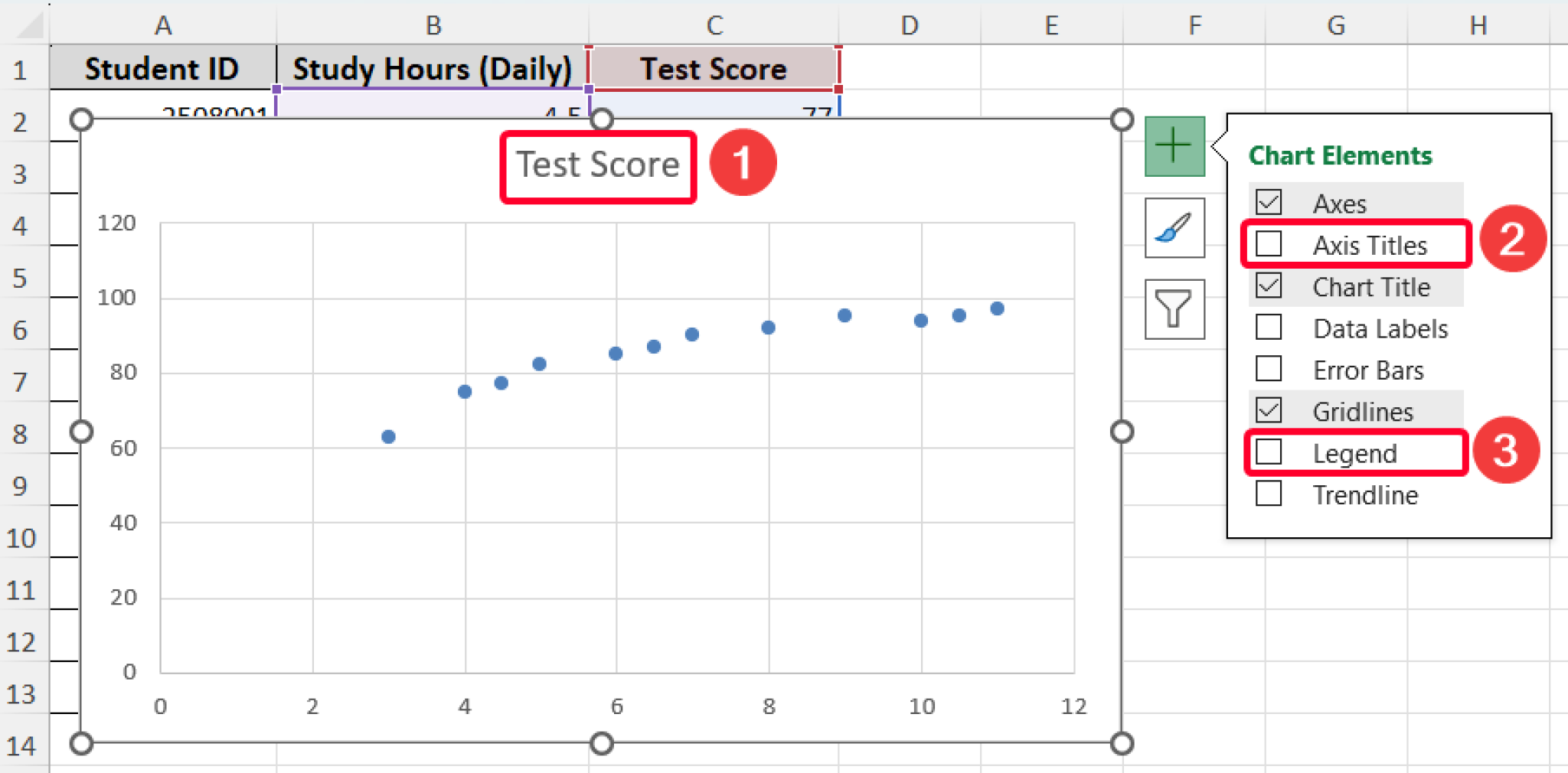Enable the Axis Titles checkbox
The width and height of the screenshot is (1568, 773).
click(1269, 244)
